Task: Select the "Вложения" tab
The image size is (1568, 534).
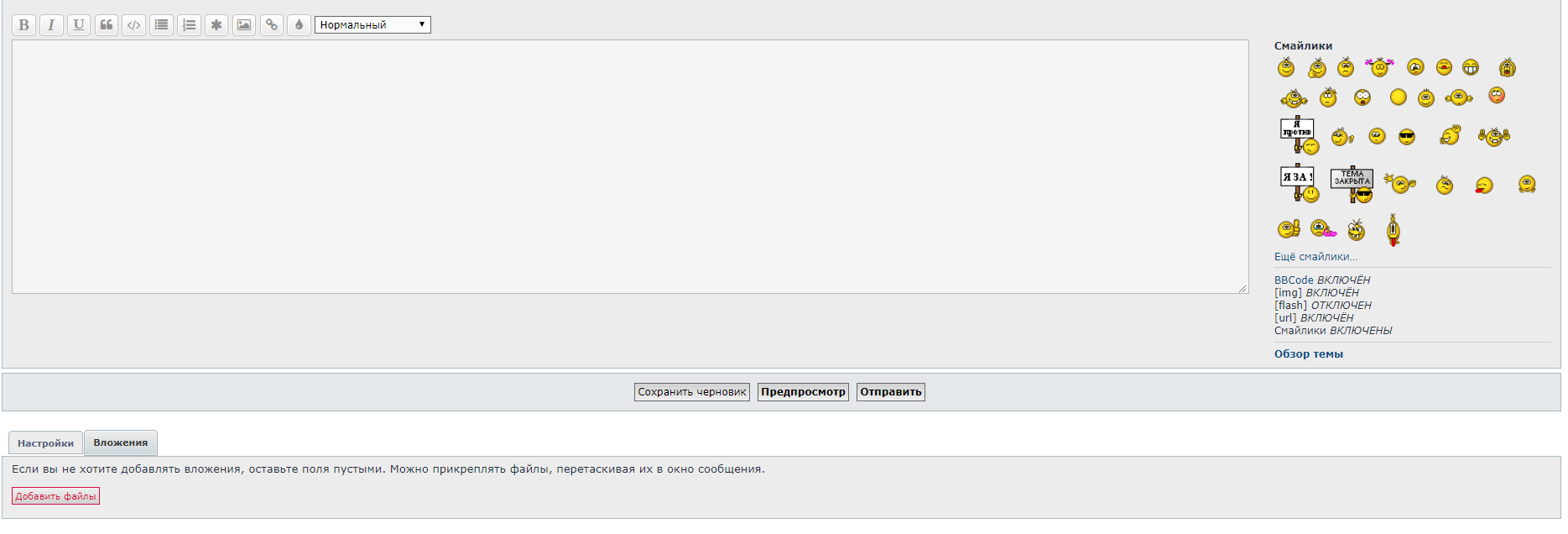Action: [x=121, y=442]
